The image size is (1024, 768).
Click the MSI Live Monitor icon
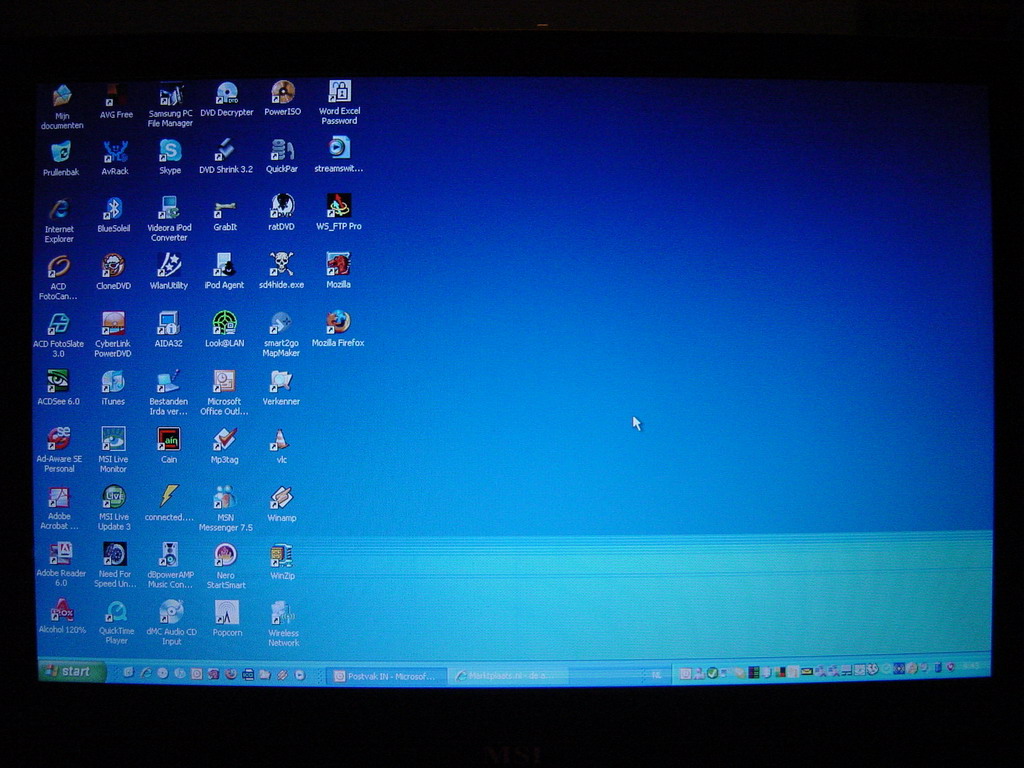(113, 450)
